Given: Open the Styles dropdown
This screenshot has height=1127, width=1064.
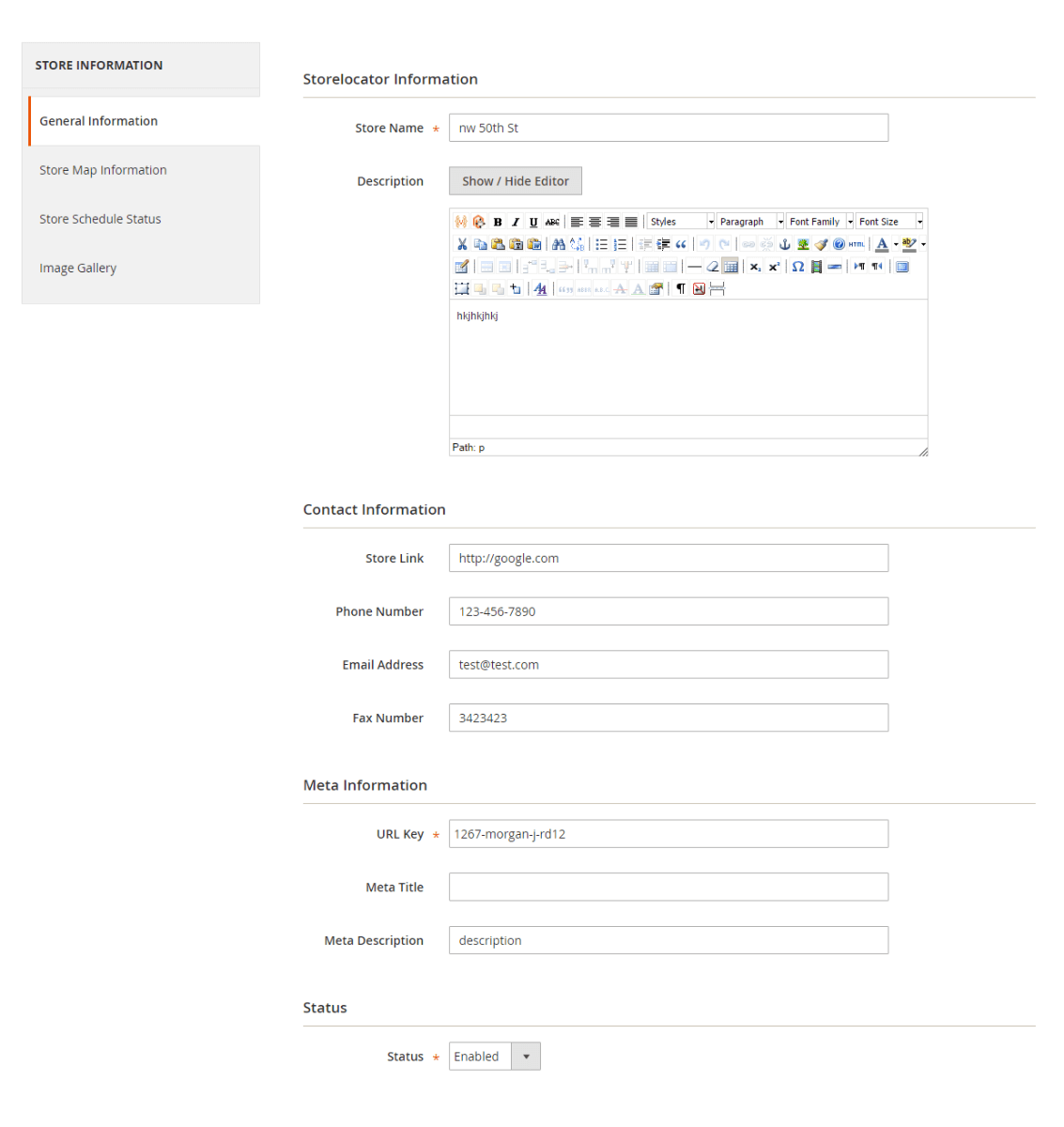Looking at the screenshot, I should (x=682, y=222).
